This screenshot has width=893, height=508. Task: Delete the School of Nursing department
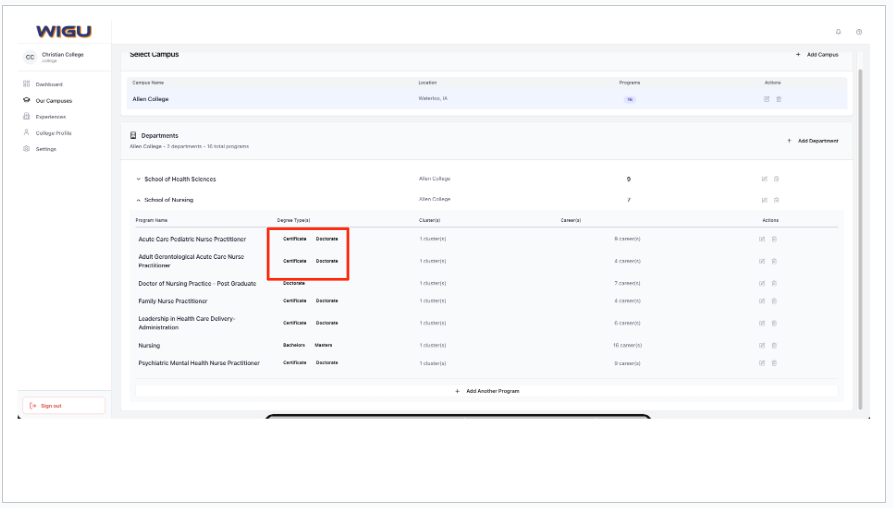pyautogui.click(x=776, y=200)
